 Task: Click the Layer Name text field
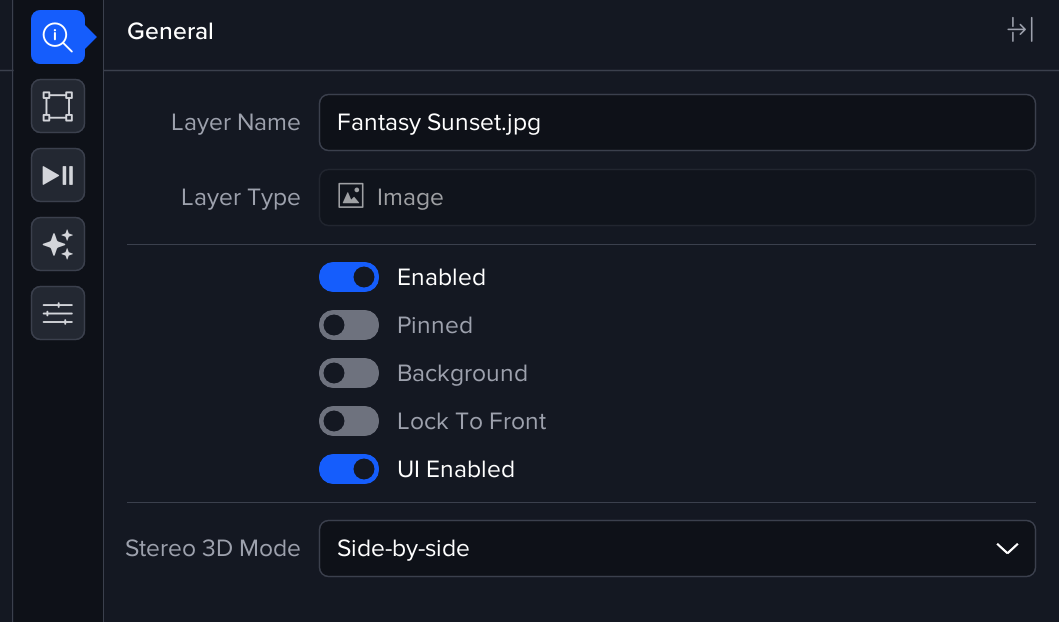(x=676, y=122)
